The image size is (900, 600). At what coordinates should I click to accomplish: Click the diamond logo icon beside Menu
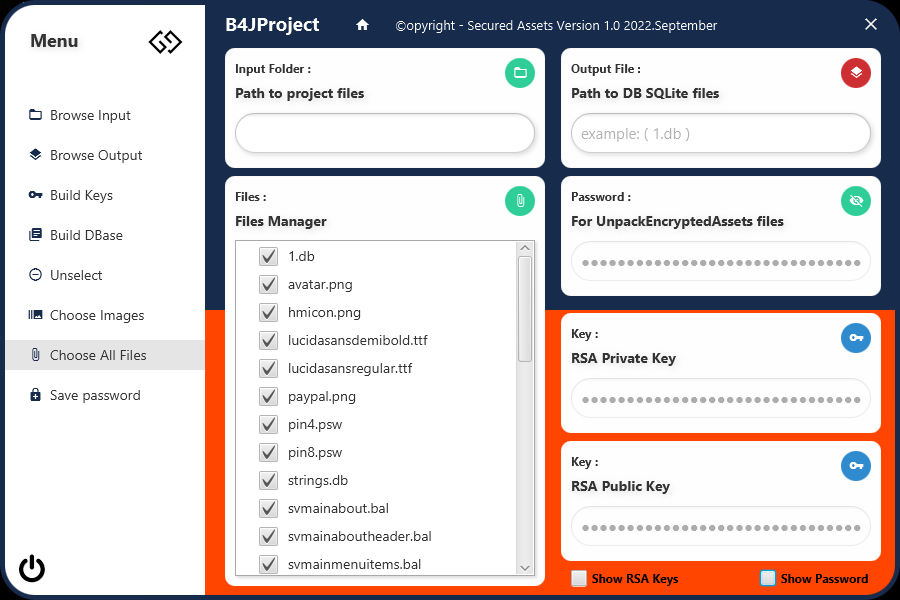point(165,42)
